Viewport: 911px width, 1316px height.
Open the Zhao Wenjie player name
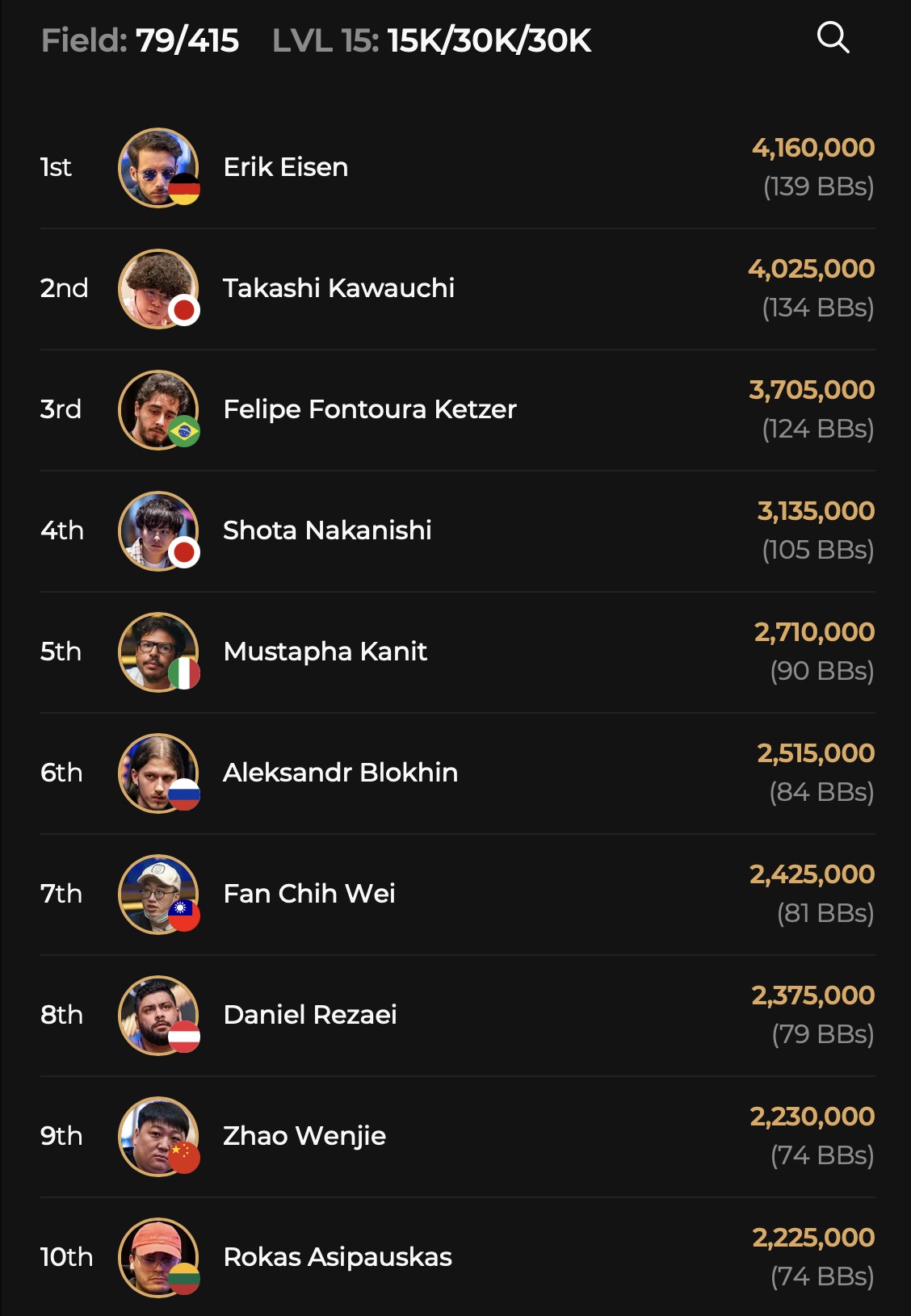(x=304, y=1136)
